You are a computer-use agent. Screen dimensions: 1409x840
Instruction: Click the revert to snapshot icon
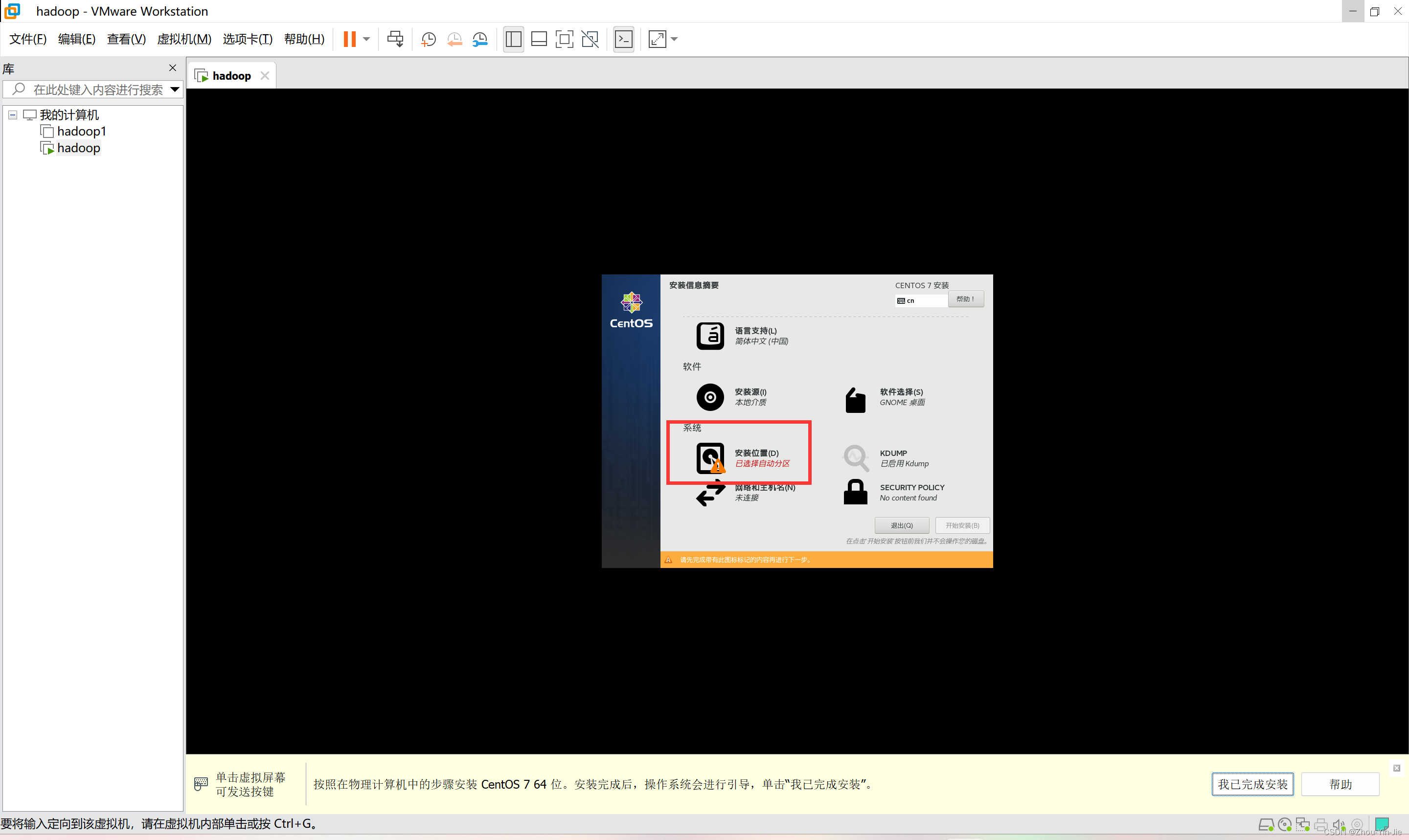(x=455, y=39)
